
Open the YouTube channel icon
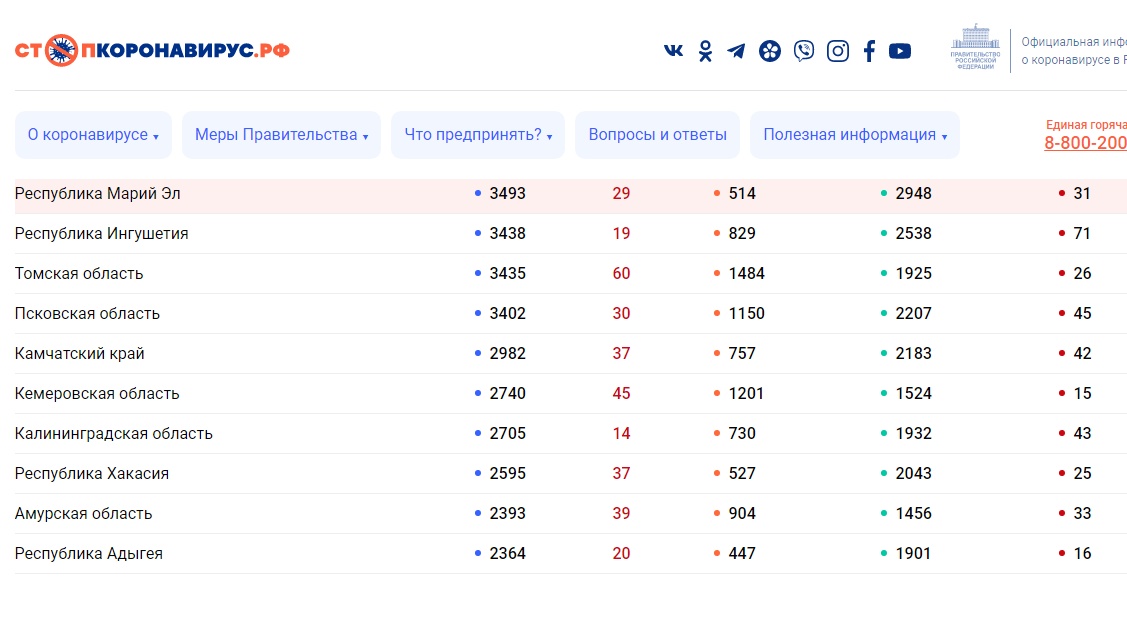[x=900, y=51]
